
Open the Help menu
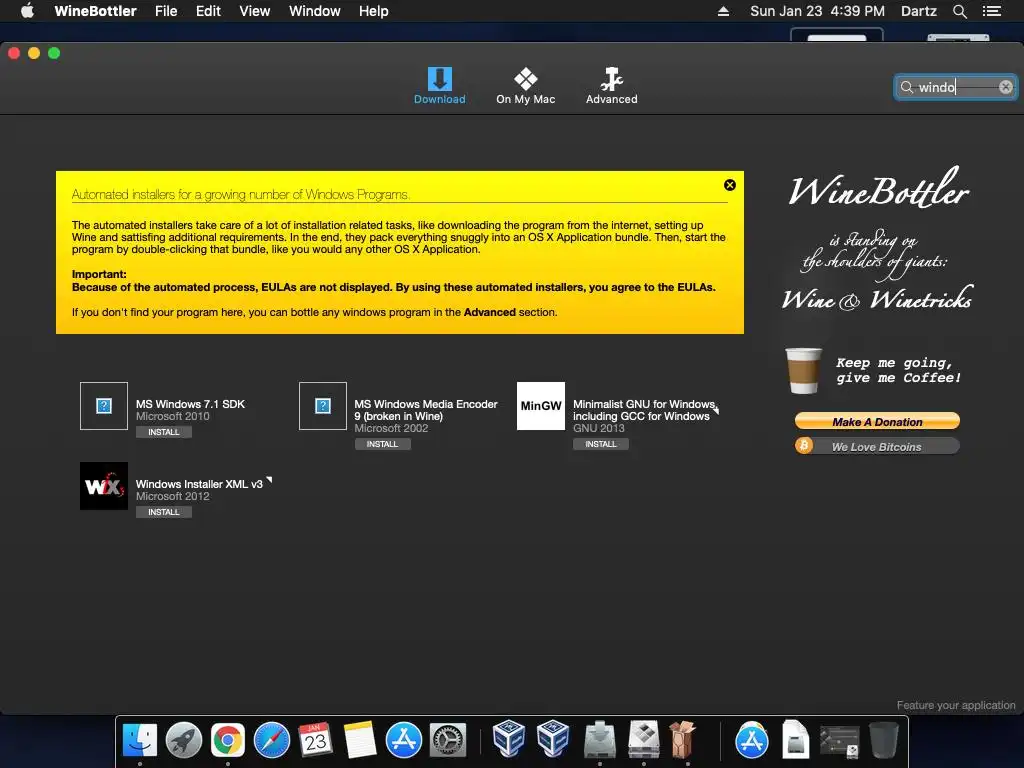point(374,11)
